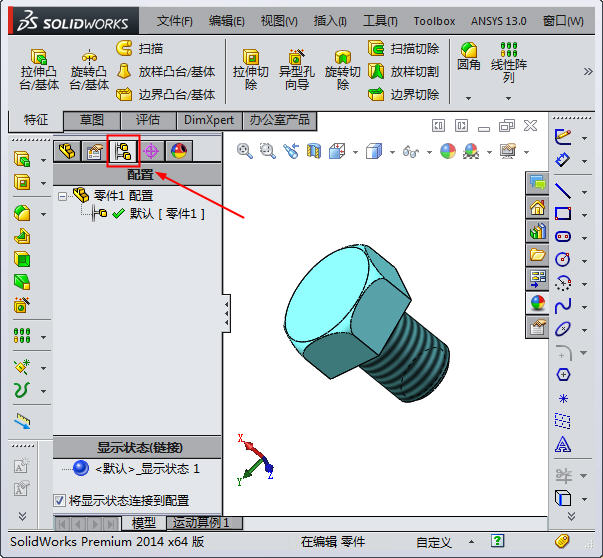603x558 pixels.
Task: Select the Line sketch tool
Action: tap(563, 190)
